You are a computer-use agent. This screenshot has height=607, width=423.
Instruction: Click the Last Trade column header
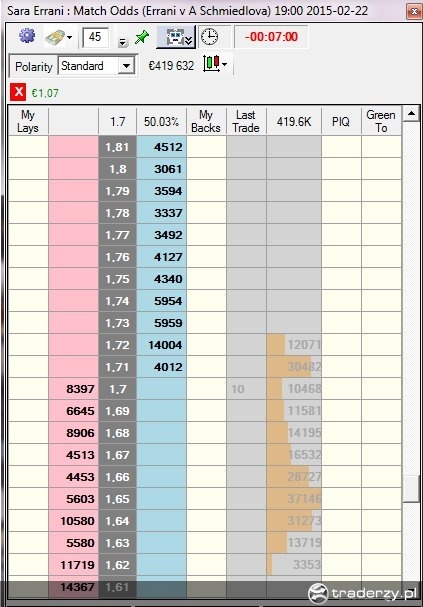[246, 121]
